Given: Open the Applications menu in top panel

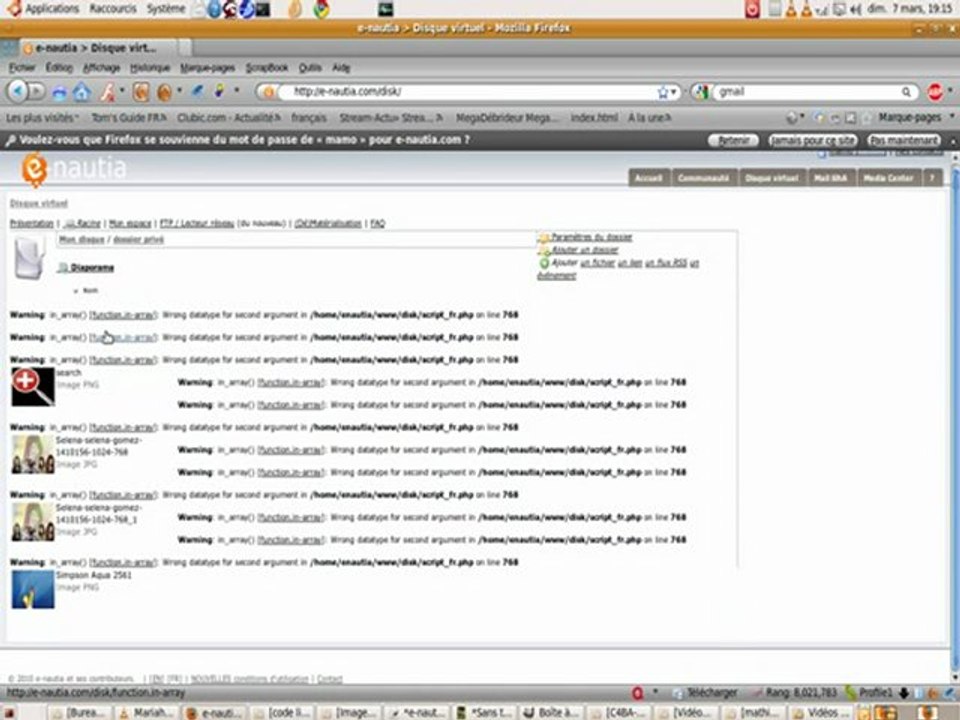Looking at the screenshot, I should (52, 9).
